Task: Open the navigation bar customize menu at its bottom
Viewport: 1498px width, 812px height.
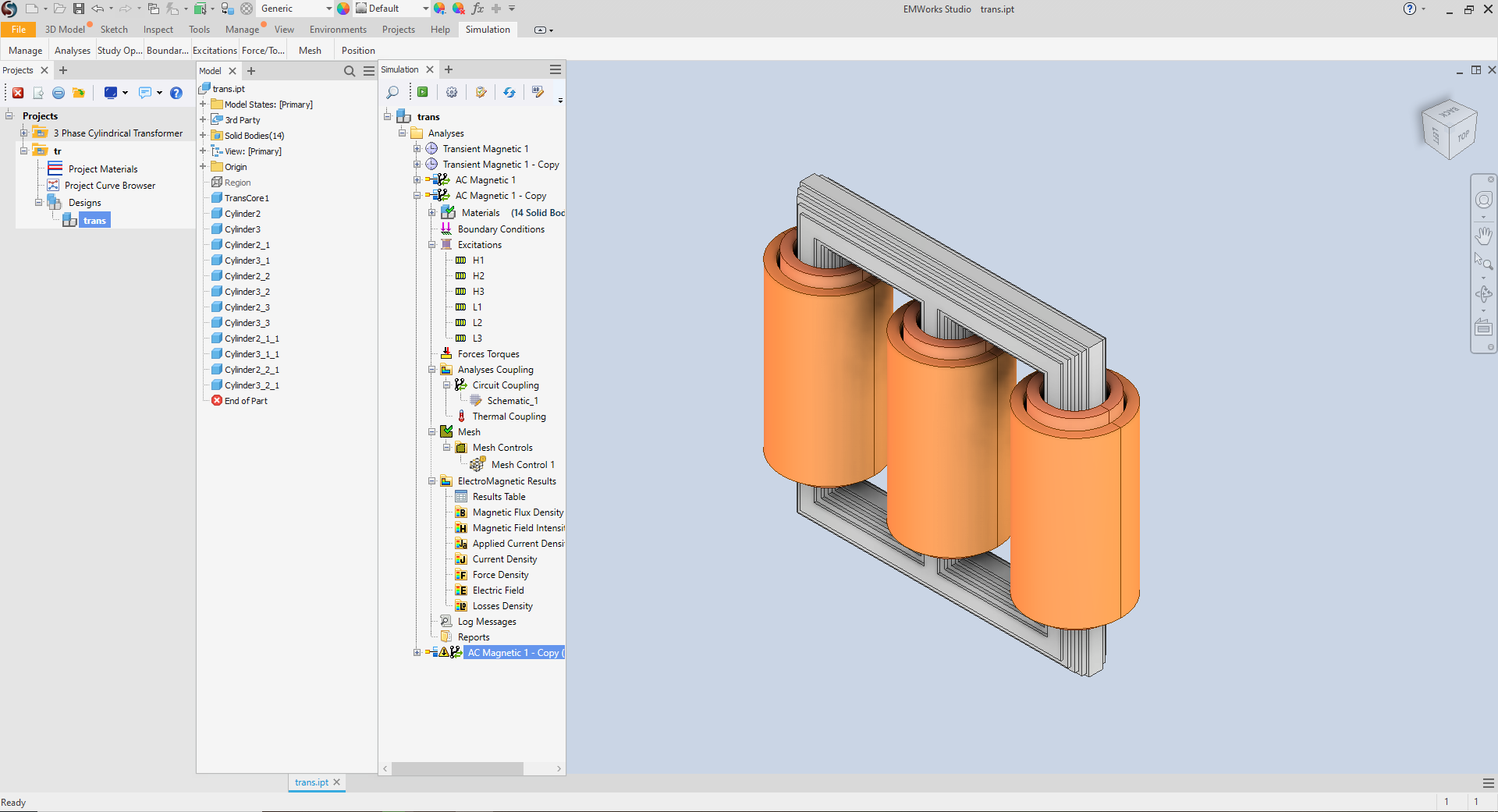Action: point(1491,347)
